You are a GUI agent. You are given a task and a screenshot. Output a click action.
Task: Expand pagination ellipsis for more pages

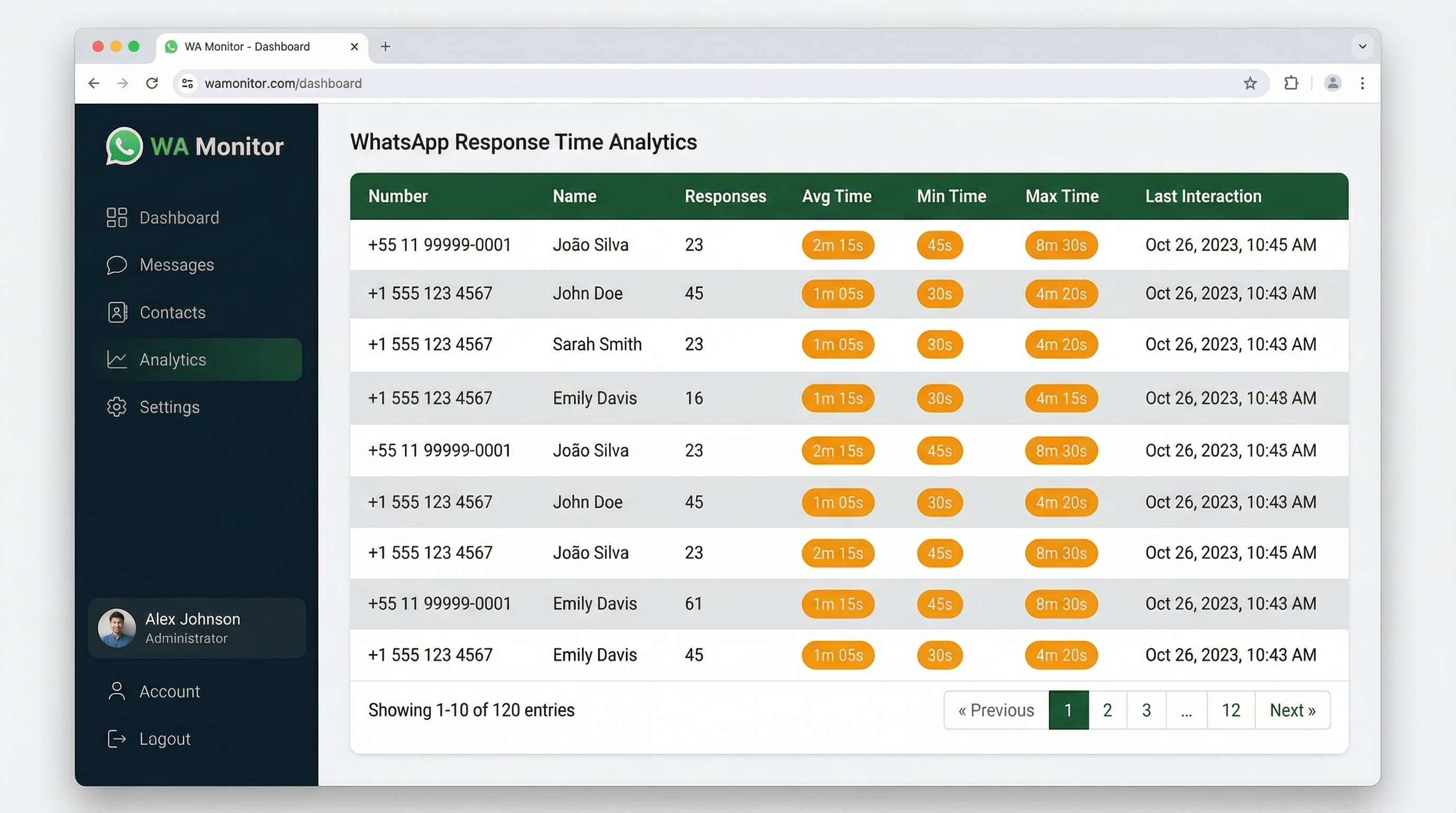point(1186,710)
